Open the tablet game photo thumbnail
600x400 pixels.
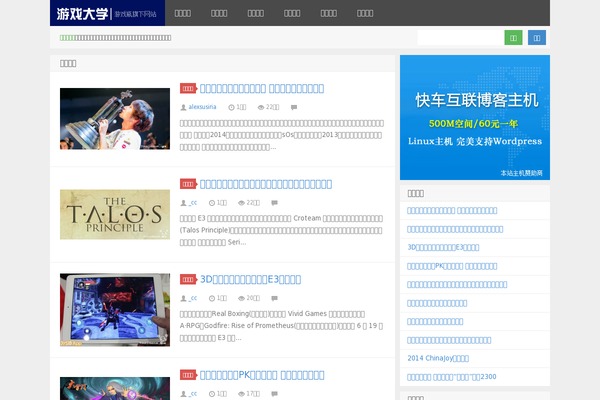tap(115, 310)
